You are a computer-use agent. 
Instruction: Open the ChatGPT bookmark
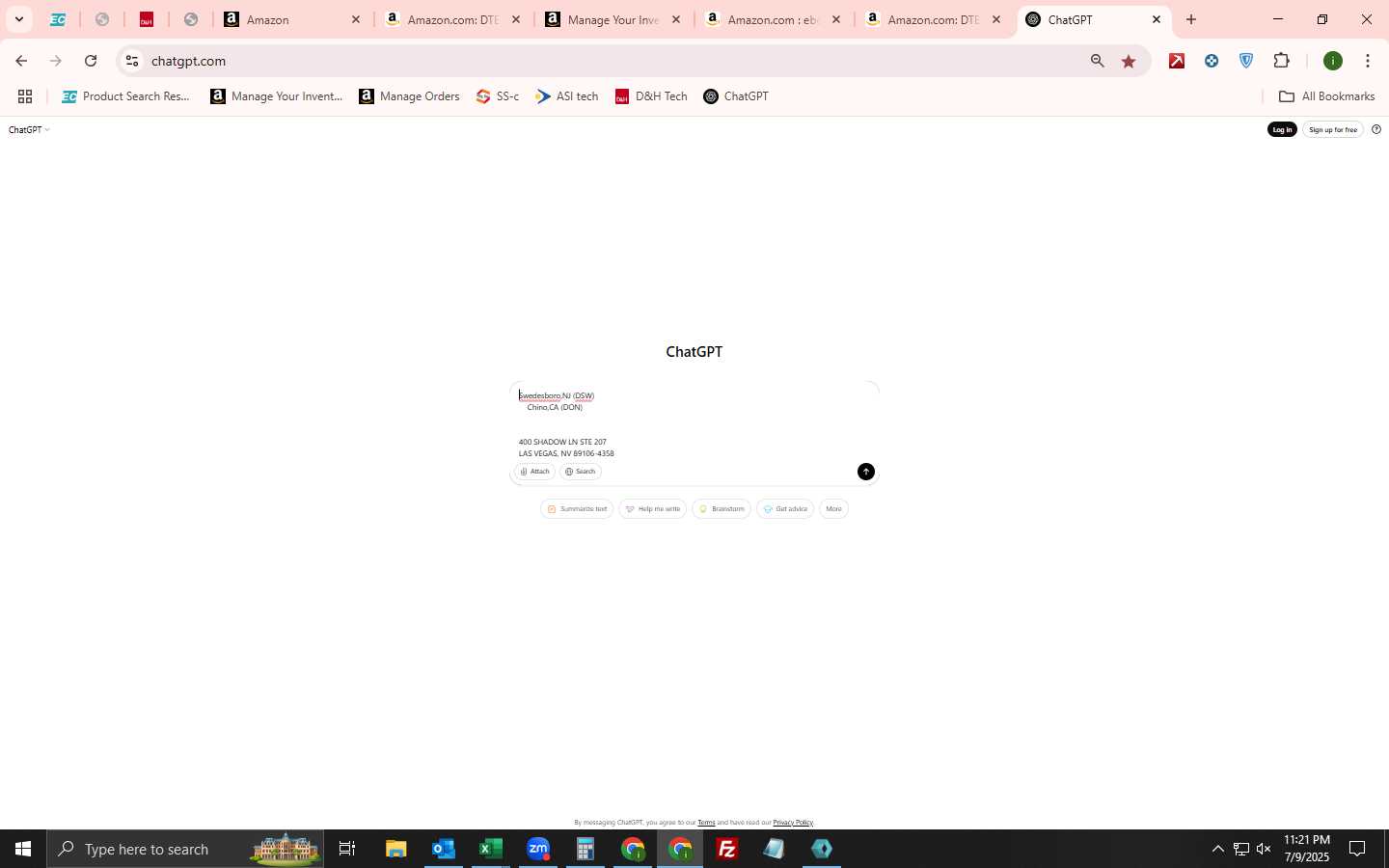pos(736,96)
